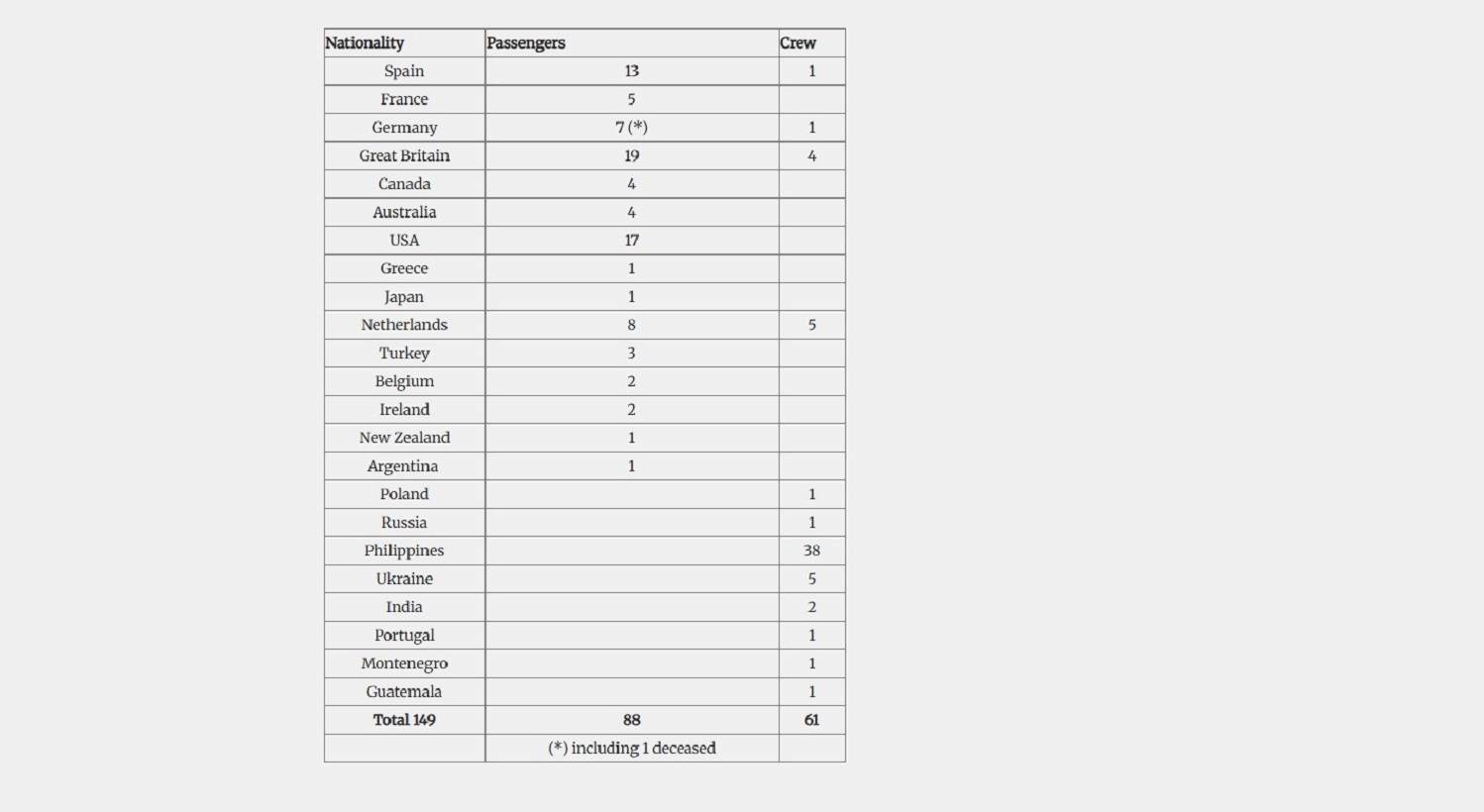The image size is (1484, 812).
Task: Click the Montenegro row label
Action: (x=404, y=663)
